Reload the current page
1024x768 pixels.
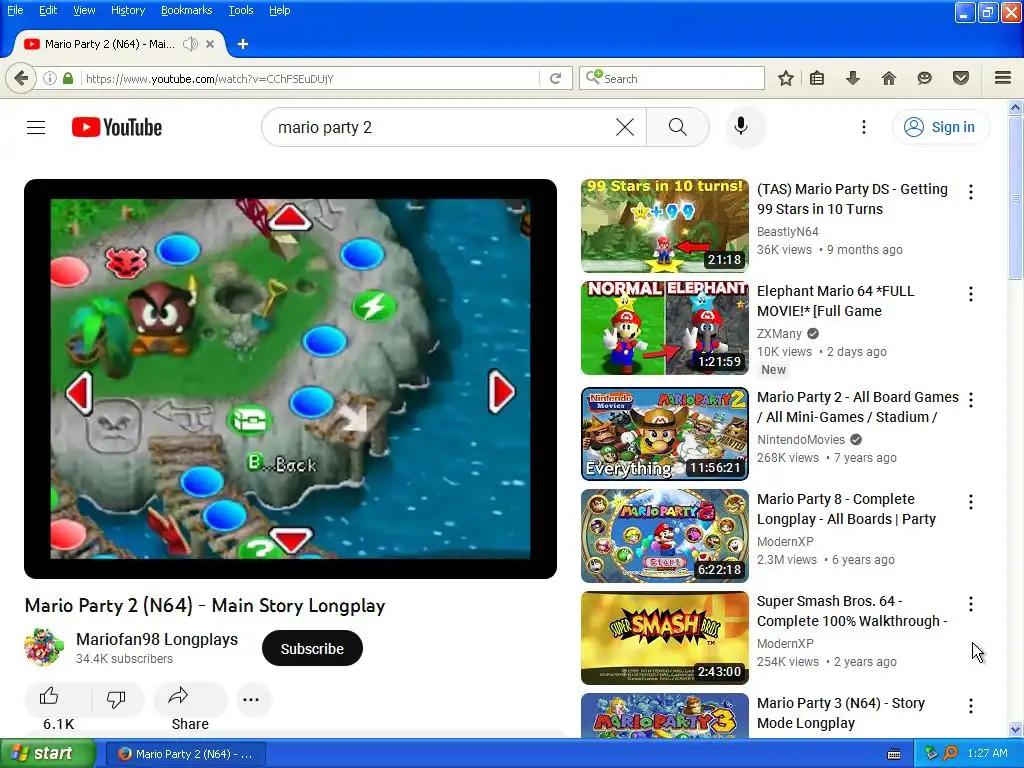555,78
